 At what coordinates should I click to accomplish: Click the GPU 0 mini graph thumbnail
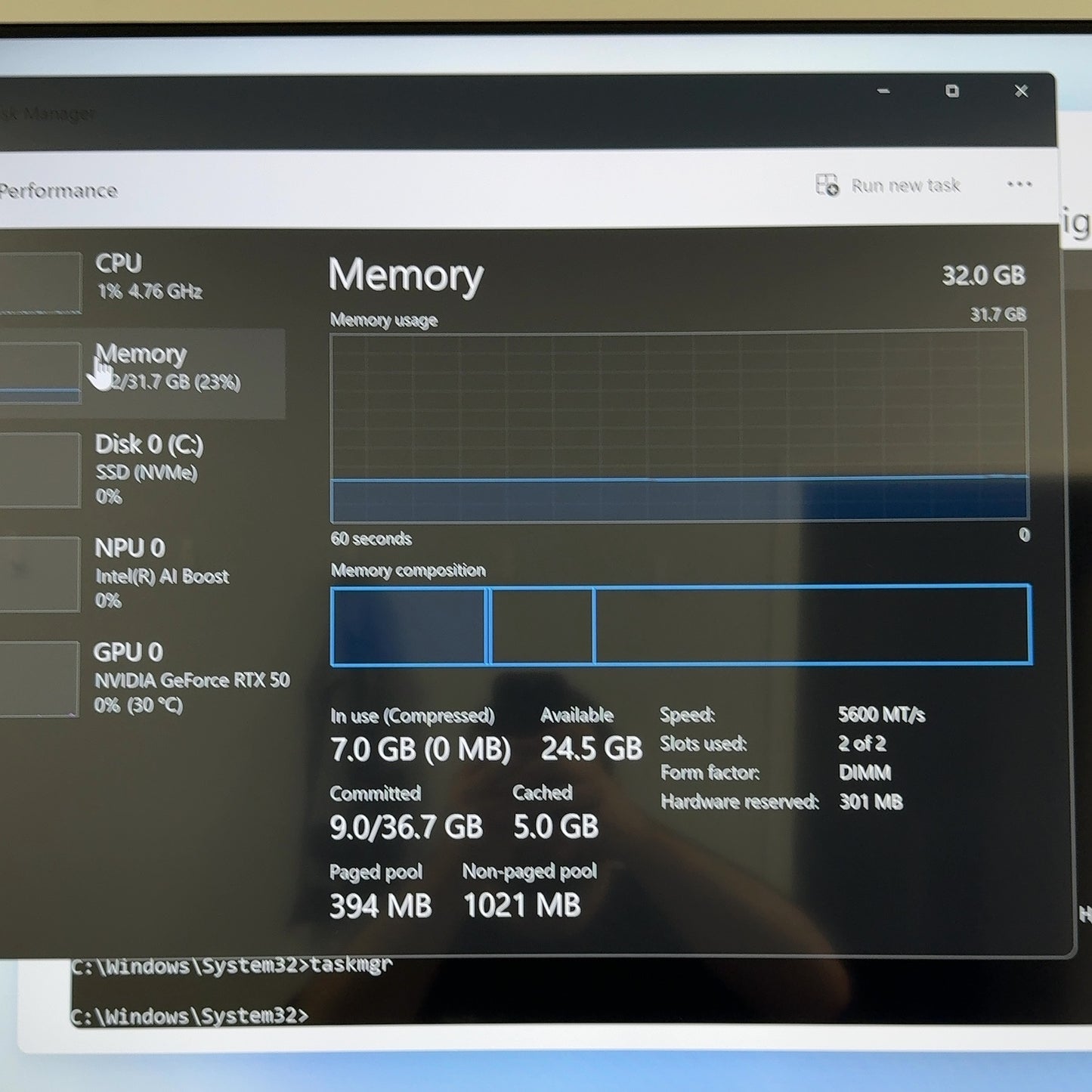39,679
